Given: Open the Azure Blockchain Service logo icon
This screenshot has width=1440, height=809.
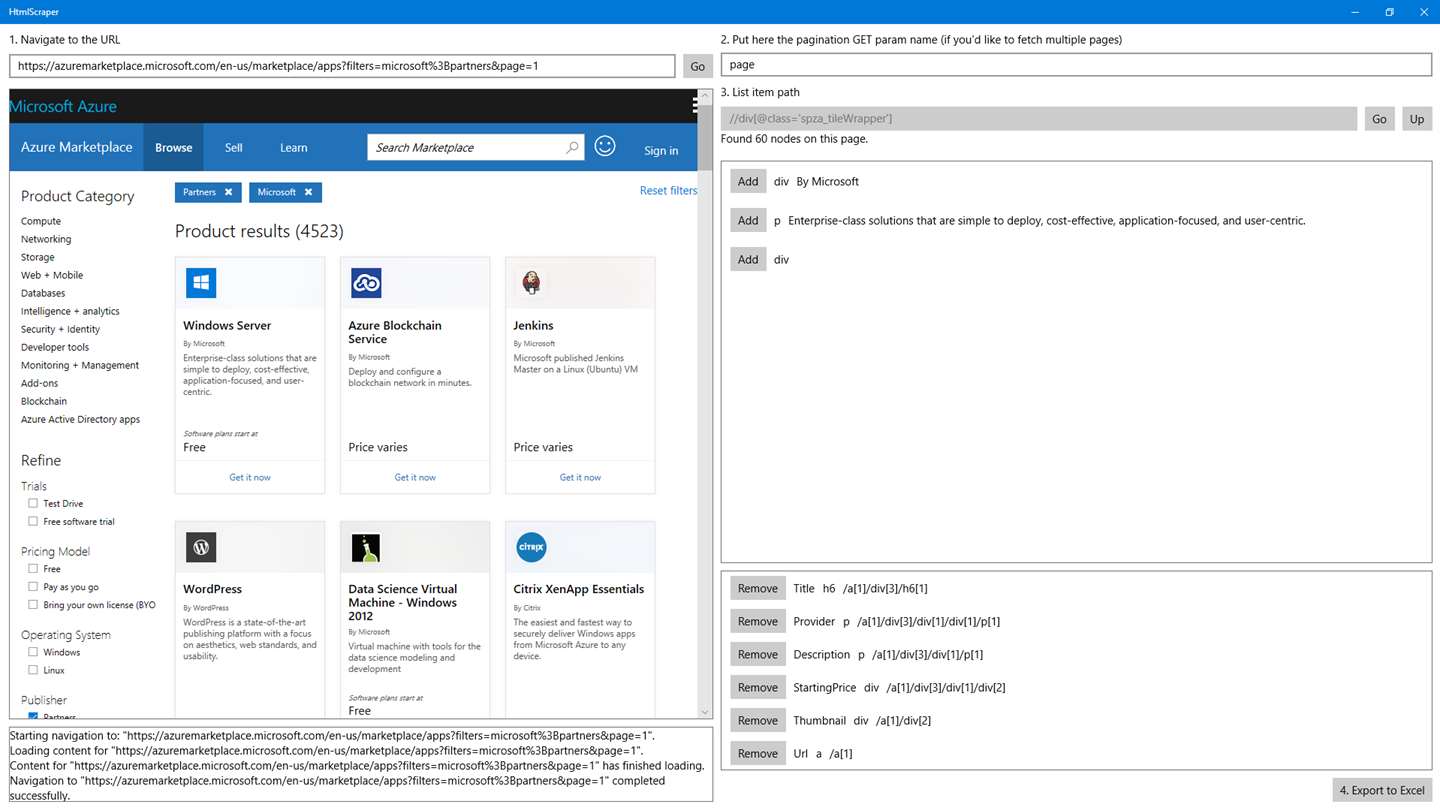Looking at the screenshot, I should (366, 283).
